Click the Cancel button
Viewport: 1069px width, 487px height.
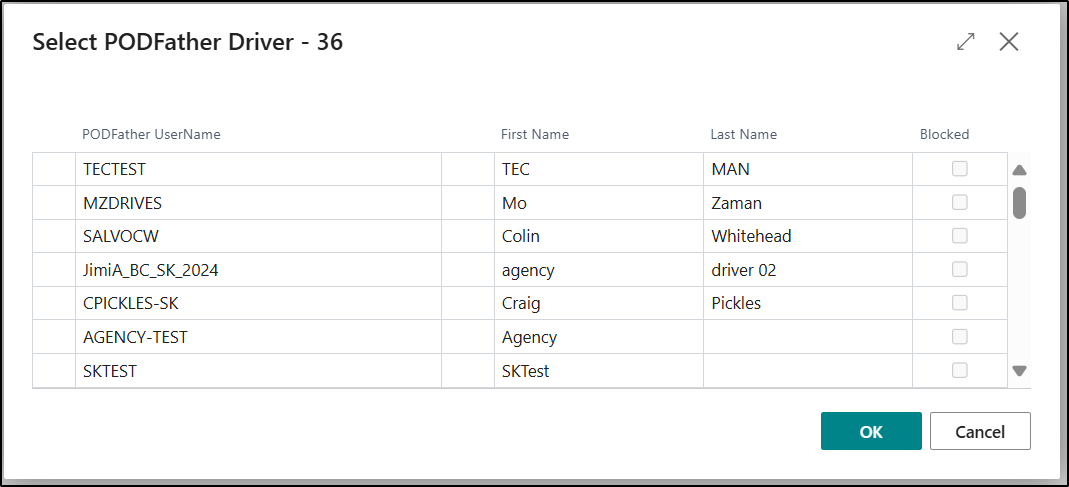pyautogui.click(x=980, y=431)
